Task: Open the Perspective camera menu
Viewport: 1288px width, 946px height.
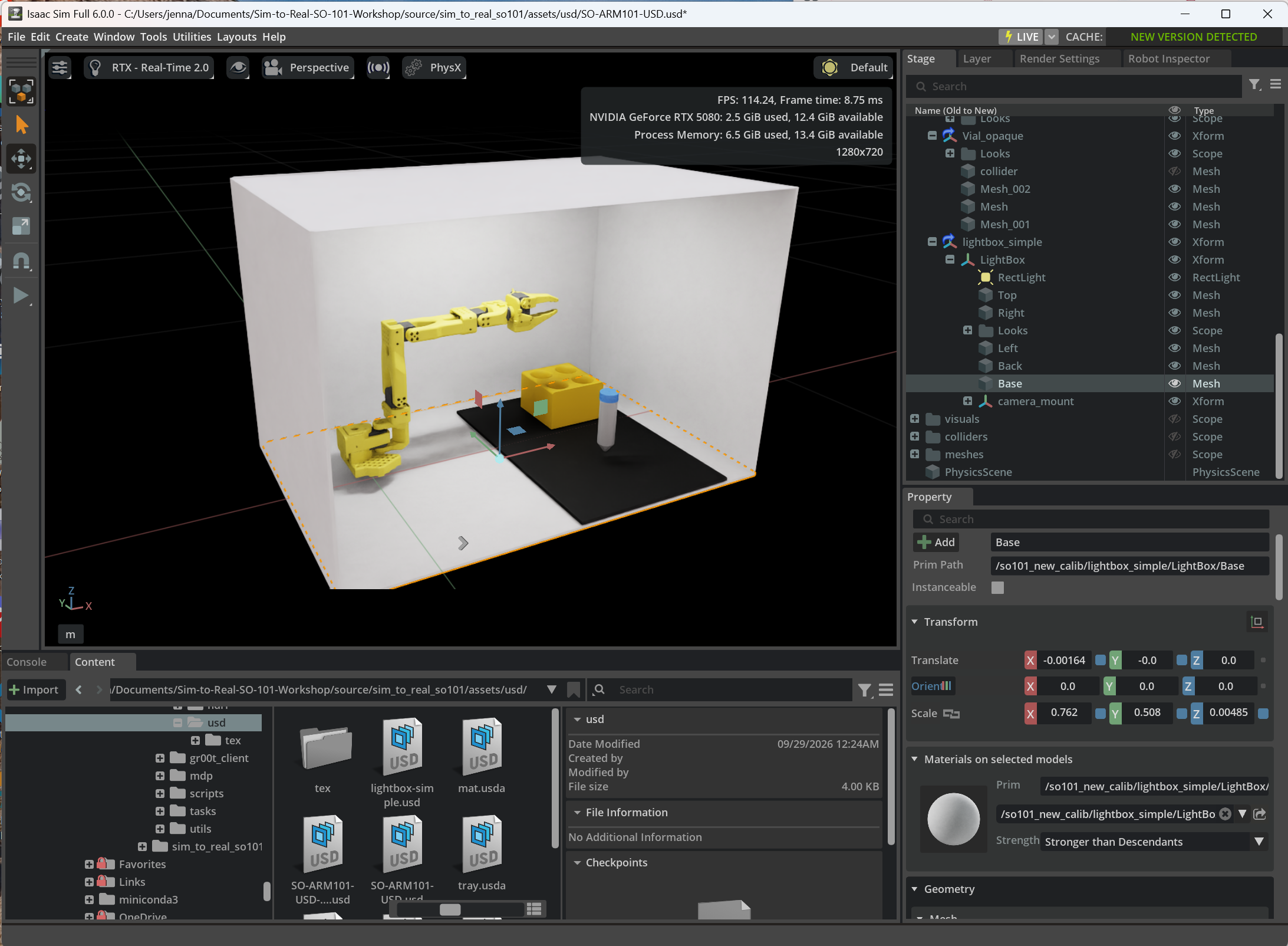Action: pos(308,67)
